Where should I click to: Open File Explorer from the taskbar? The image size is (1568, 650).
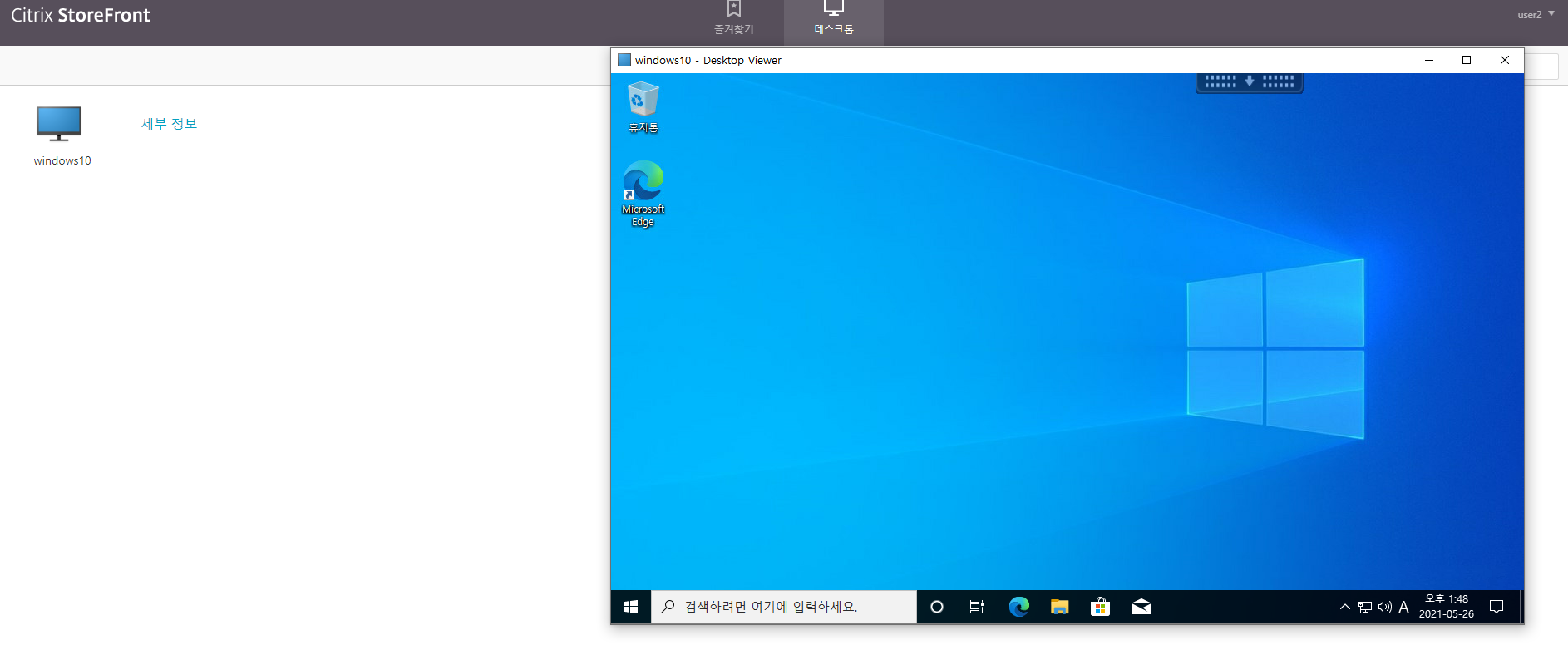point(1059,607)
